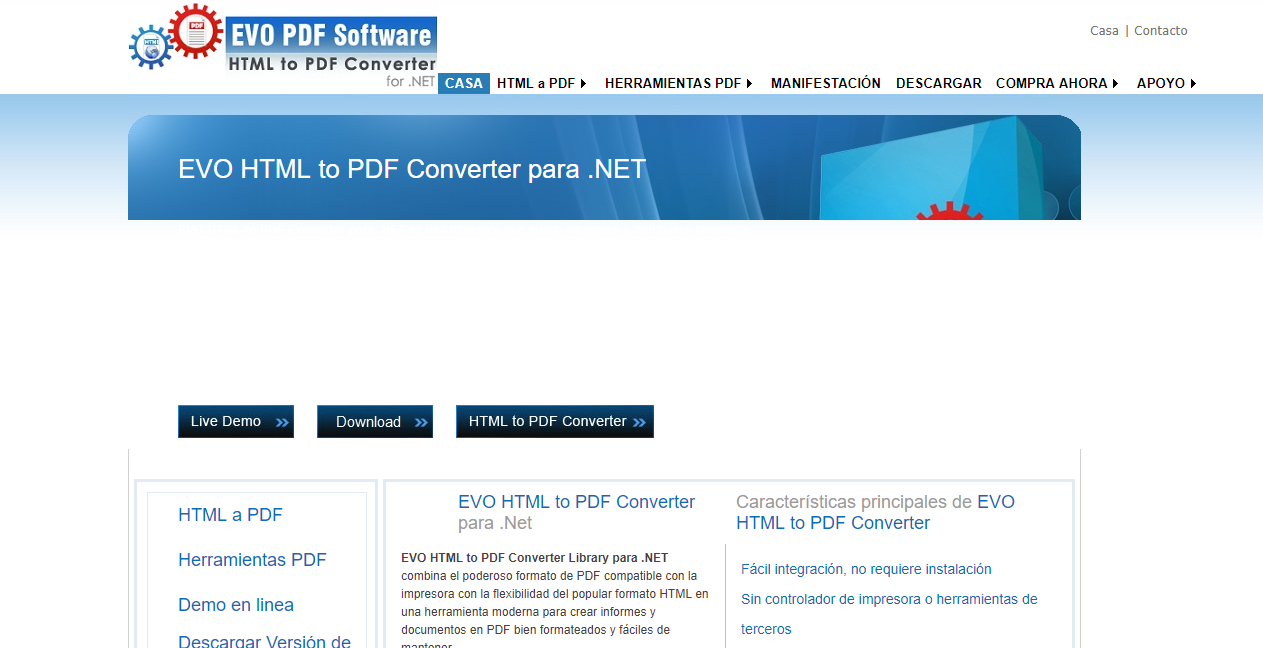Screen dimensions: 1263x648
Task: Select the highlighted CASA menu tab
Action: point(464,83)
